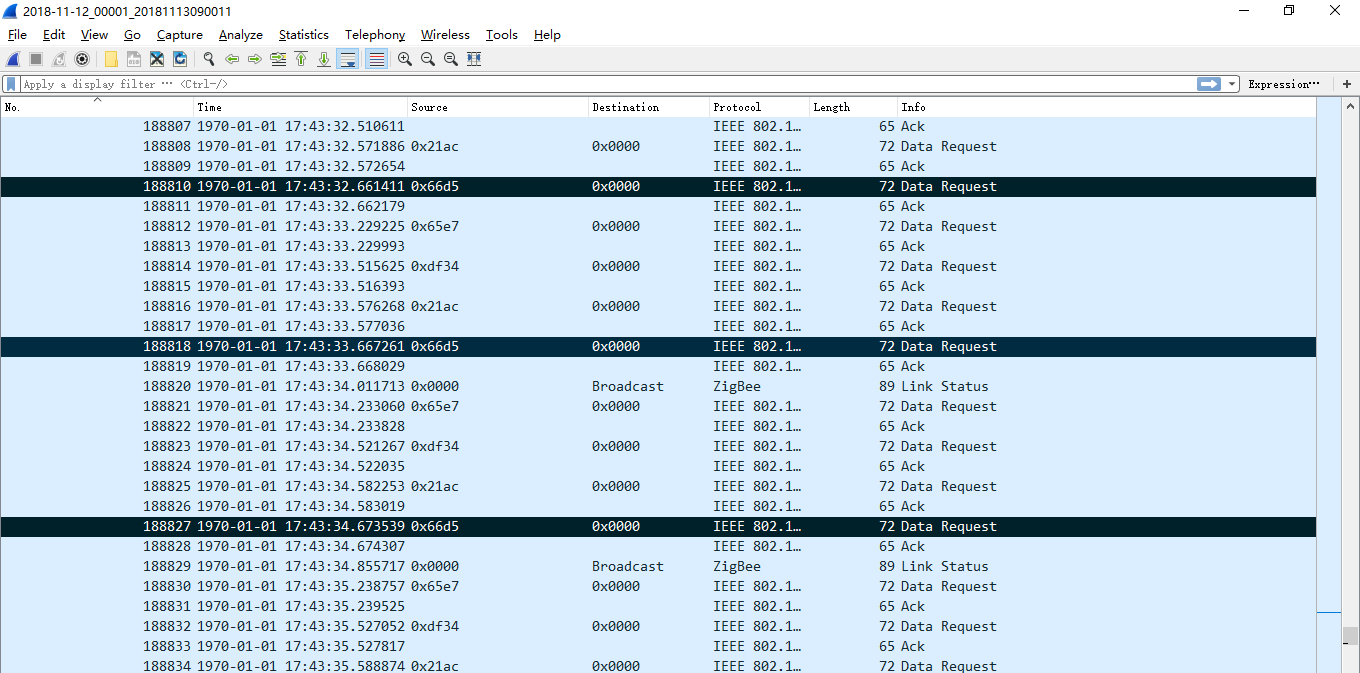Toggle auto-scroll during live capture
This screenshot has width=1360, height=673.
pyautogui.click(x=348, y=59)
